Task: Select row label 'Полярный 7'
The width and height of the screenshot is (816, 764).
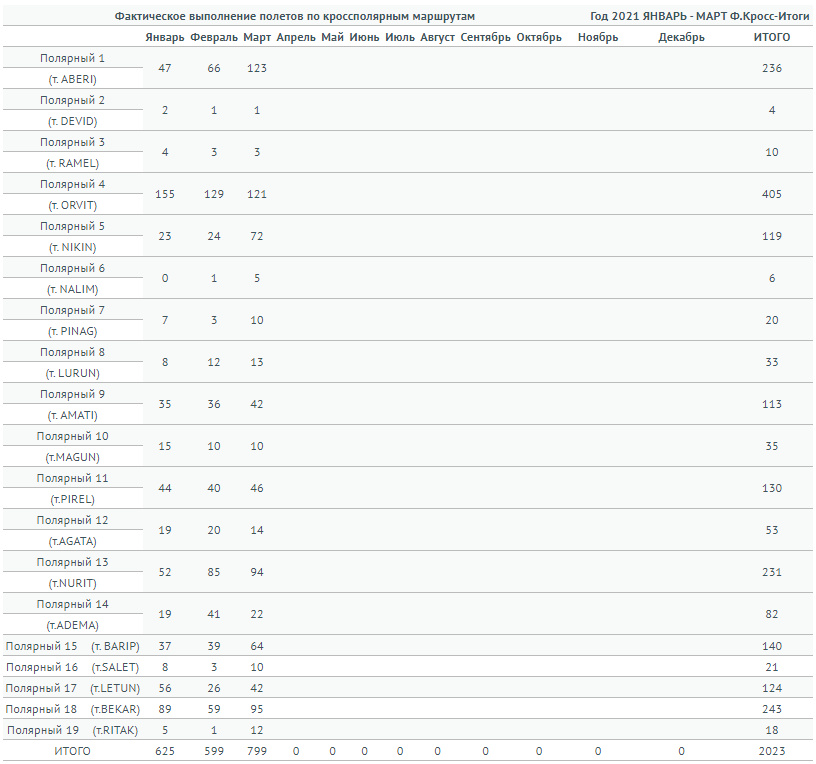Action: [x=72, y=311]
